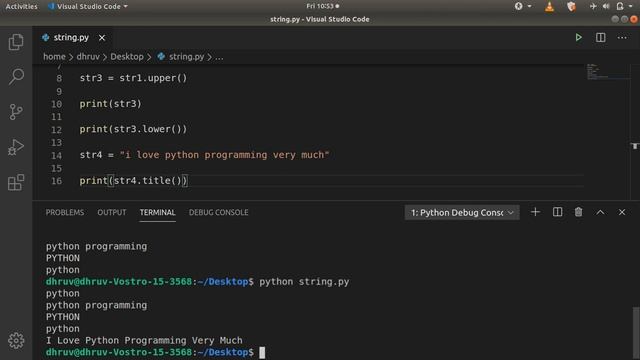Screen dimensions: 640x360
Task: Open the Source Control view
Action: click(16, 112)
